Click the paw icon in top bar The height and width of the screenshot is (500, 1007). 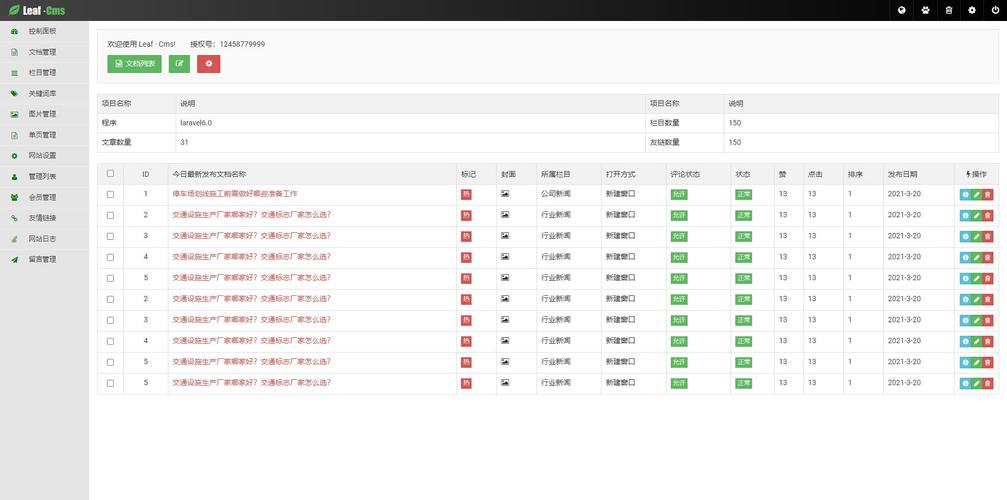coord(925,10)
